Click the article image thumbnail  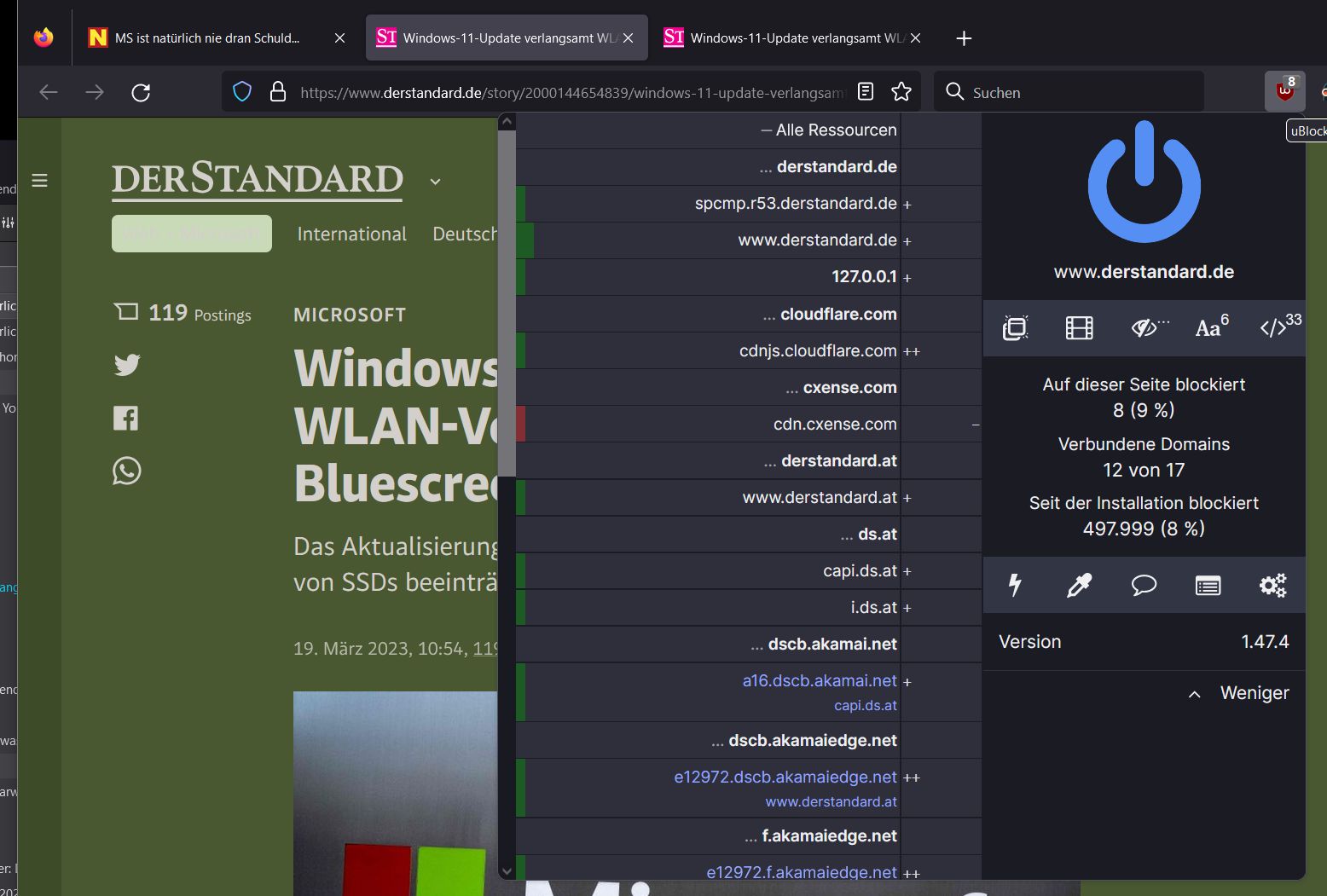tap(395, 793)
